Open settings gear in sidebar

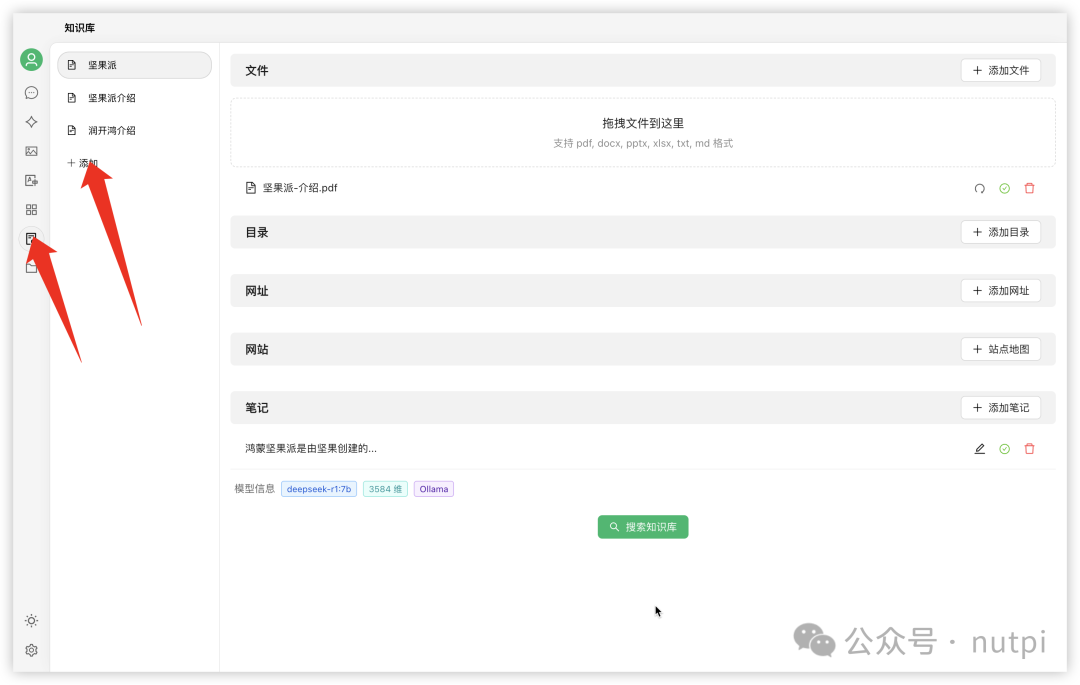click(31, 650)
